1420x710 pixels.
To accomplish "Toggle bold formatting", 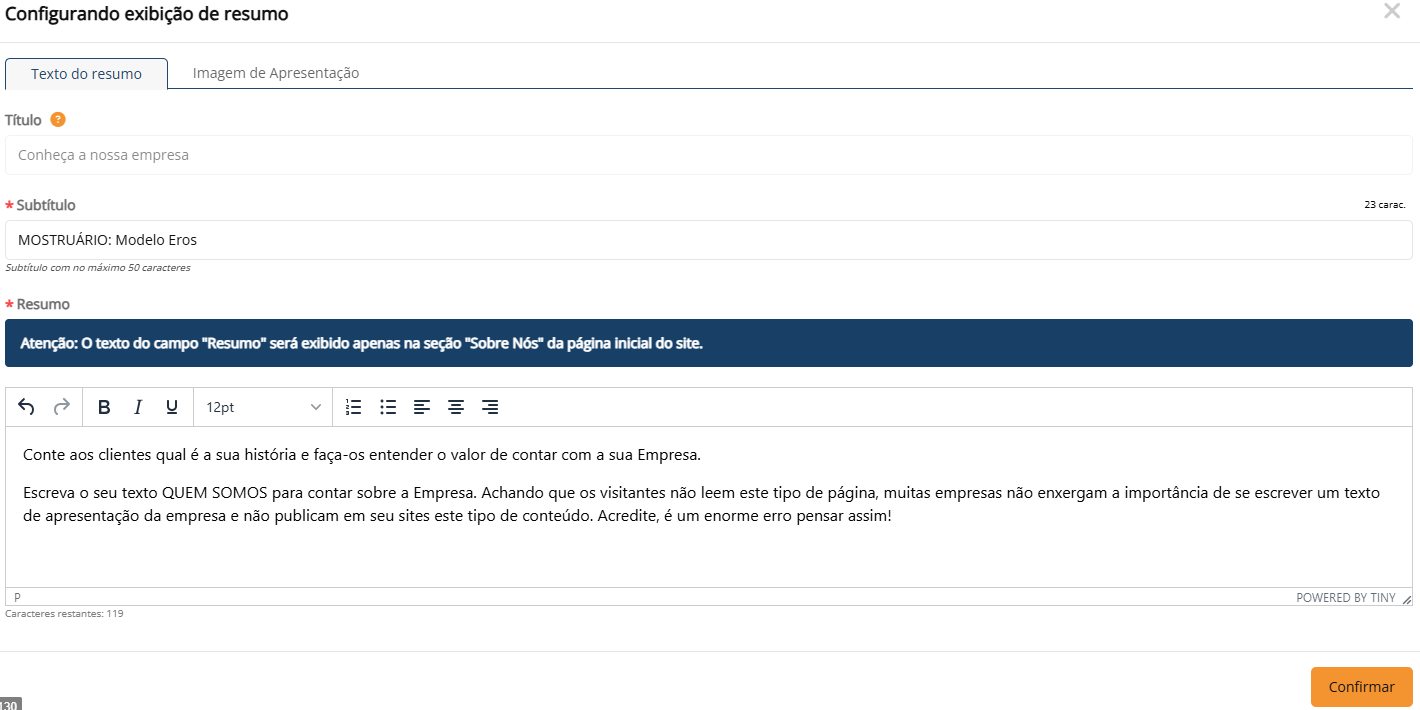I will pos(104,407).
